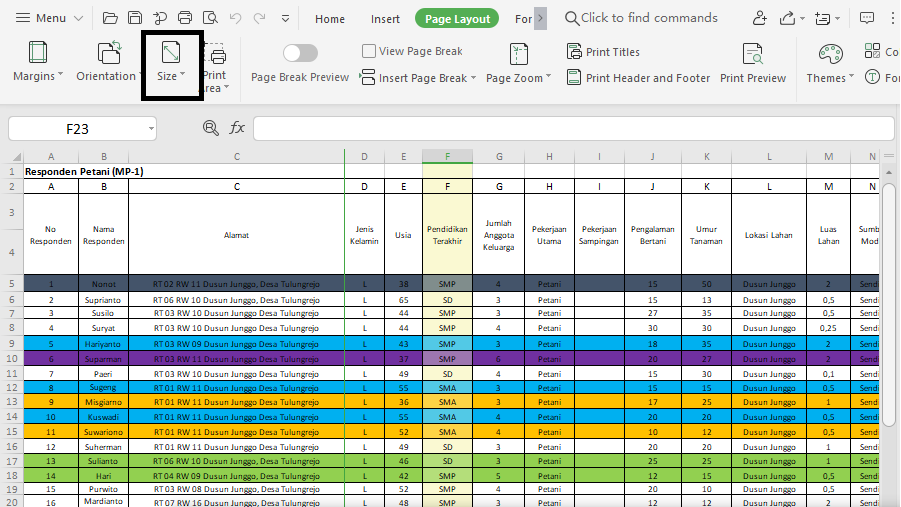Select the purple Suparman row name cell
This screenshot has height=507, width=901.
(x=103, y=358)
